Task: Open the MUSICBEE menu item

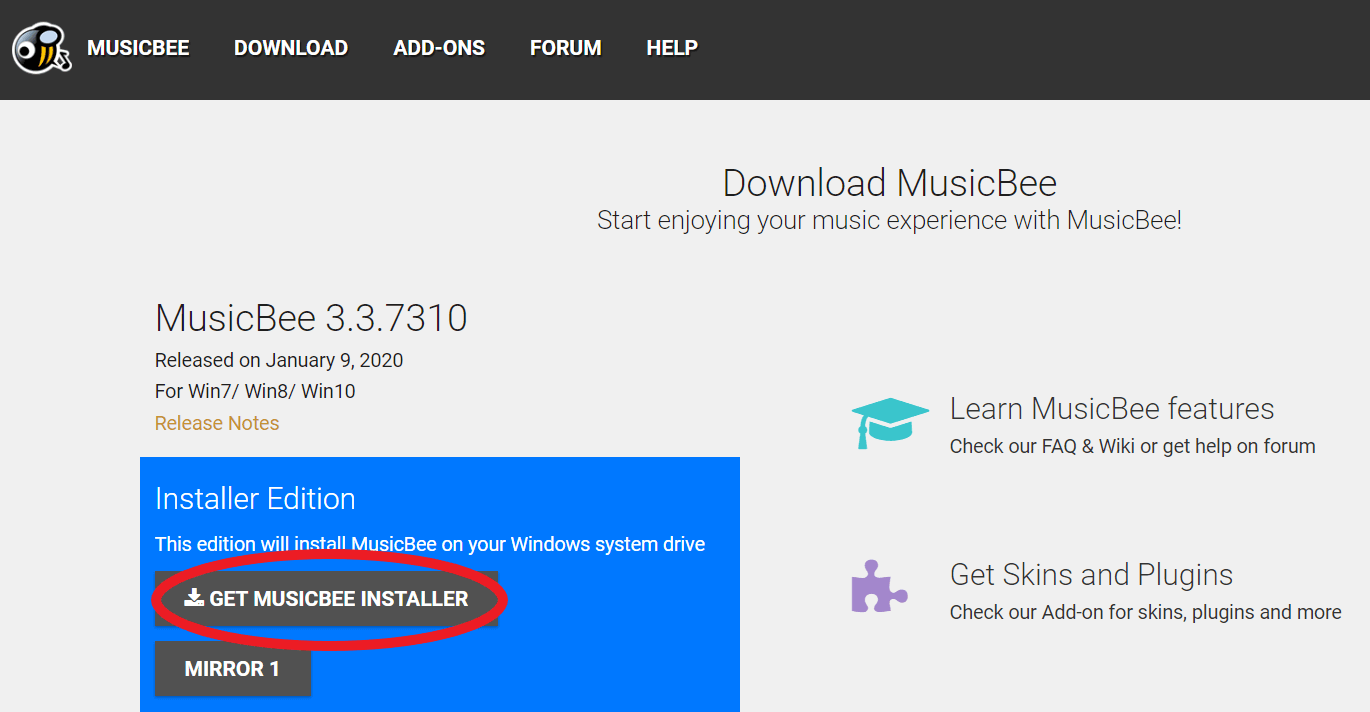Action: tap(138, 48)
